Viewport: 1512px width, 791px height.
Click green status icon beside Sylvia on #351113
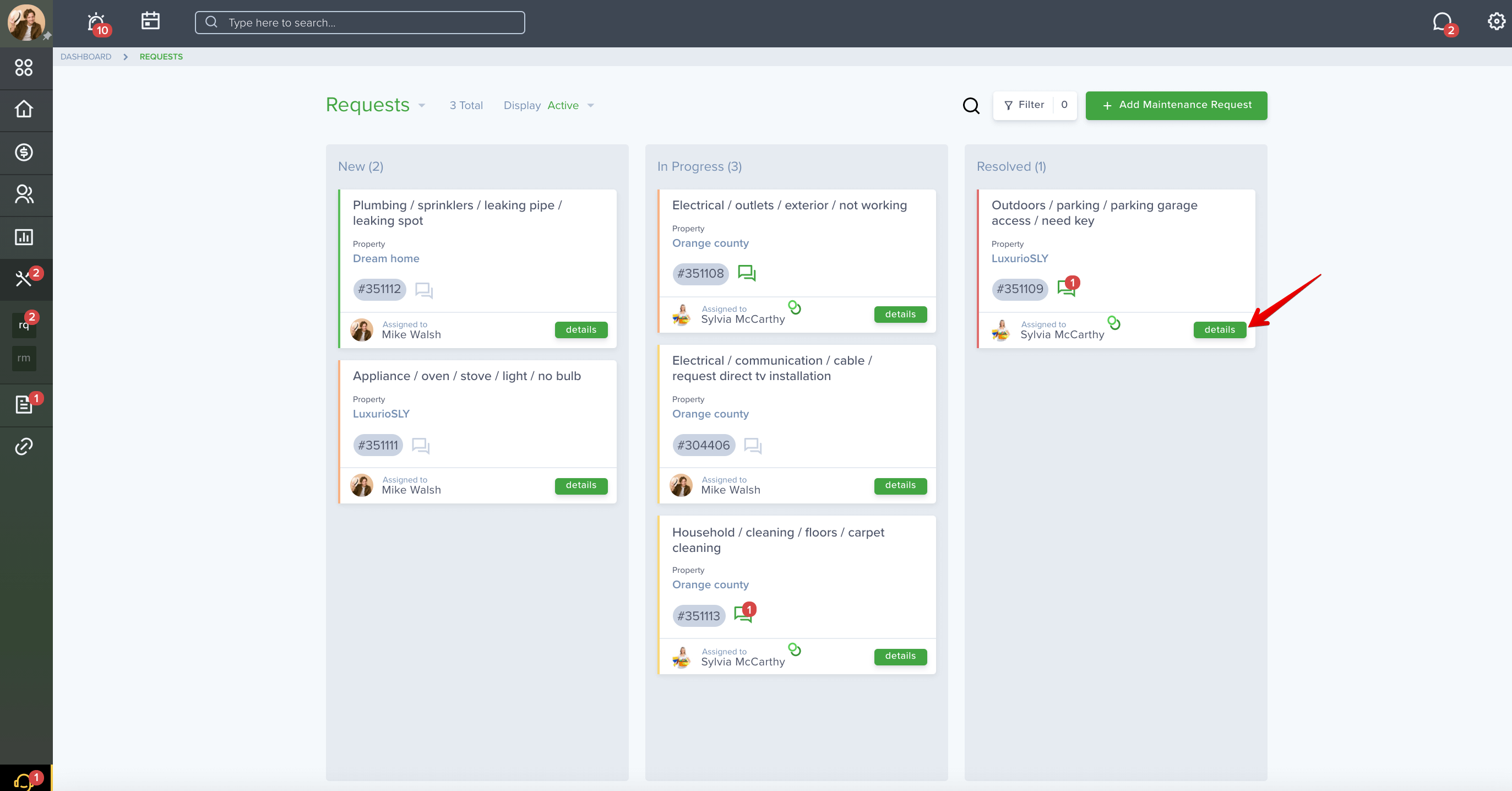(794, 649)
